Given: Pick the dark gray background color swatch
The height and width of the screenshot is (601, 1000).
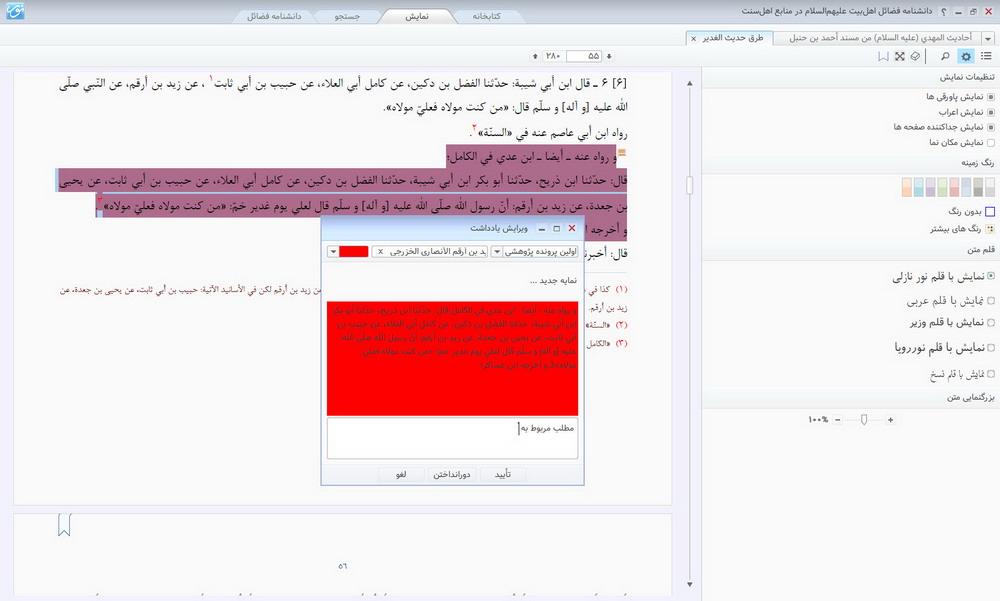Looking at the screenshot, I should pos(978,187).
